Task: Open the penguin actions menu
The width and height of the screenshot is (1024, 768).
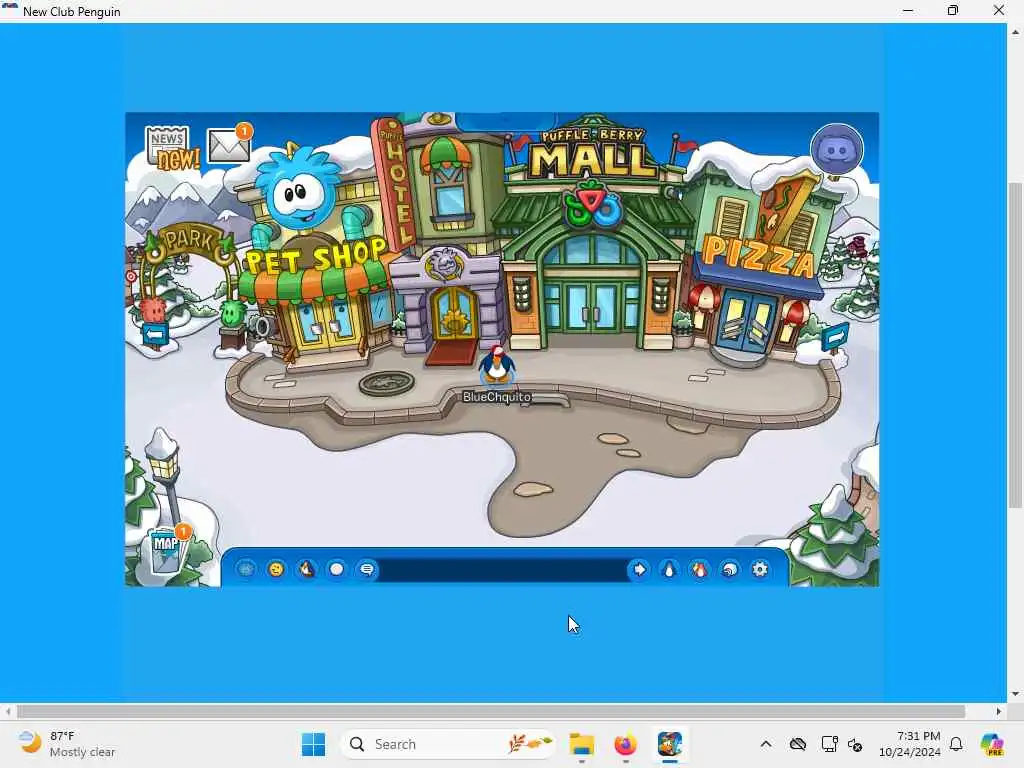Action: 306,569
